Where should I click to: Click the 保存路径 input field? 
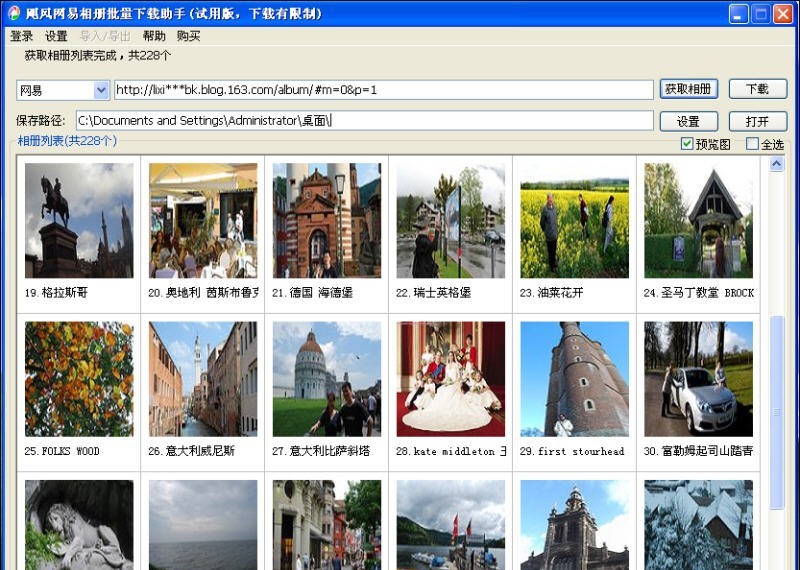[x=365, y=121]
